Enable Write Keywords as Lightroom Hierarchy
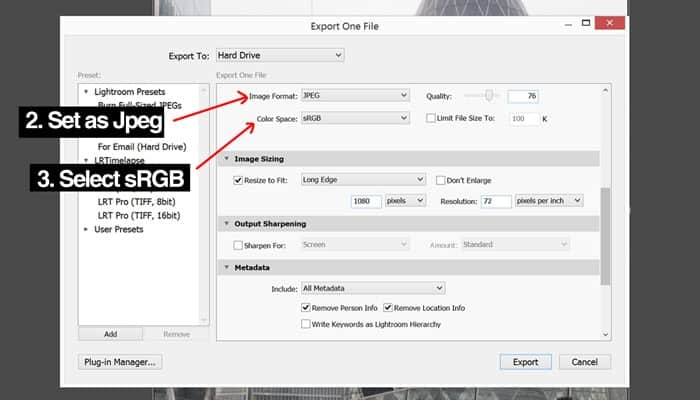 [x=306, y=324]
